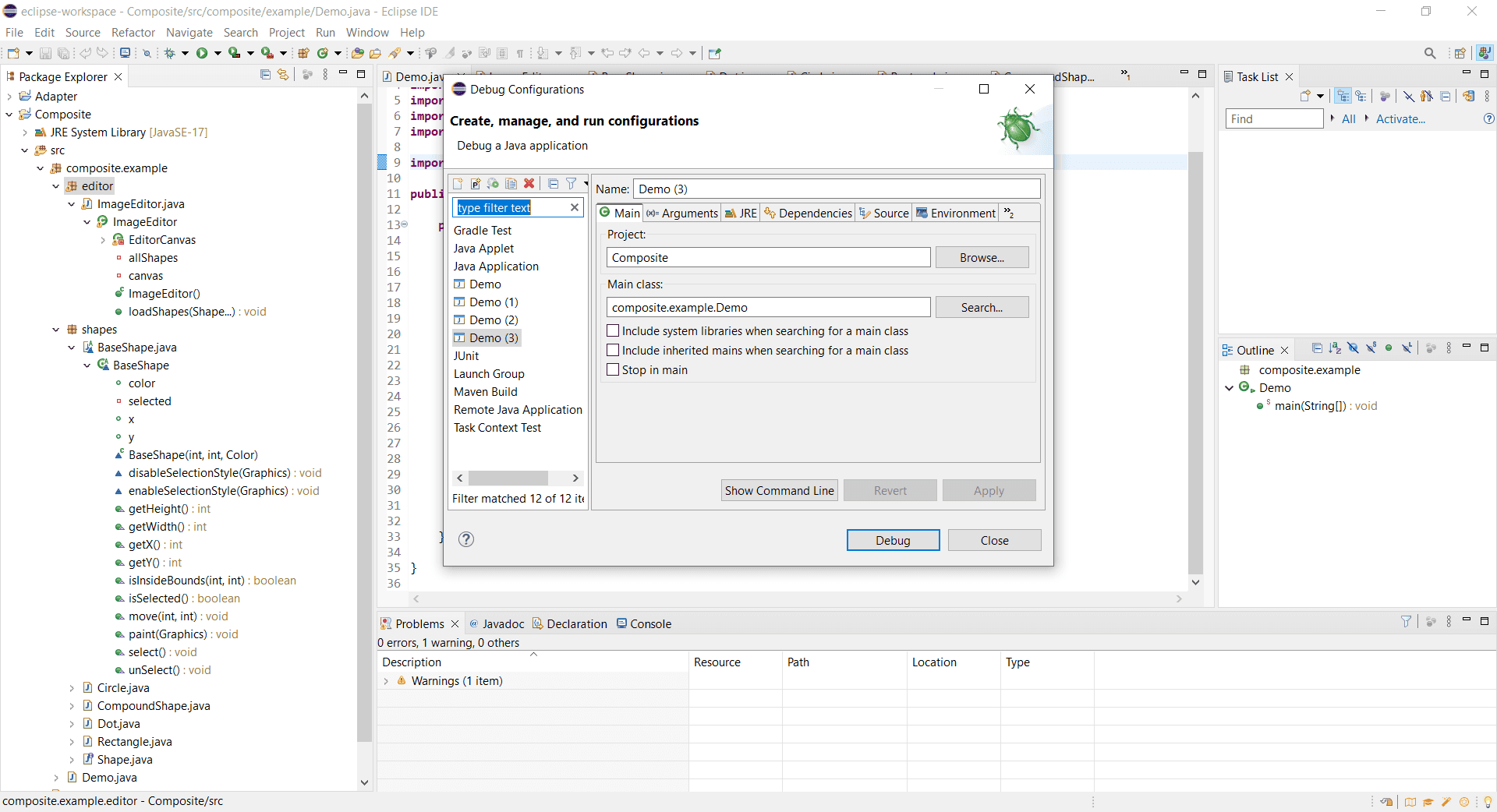Expand Circle.java in Package Explorer
Screen dimensions: 1497x812
click(x=72, y=688)
